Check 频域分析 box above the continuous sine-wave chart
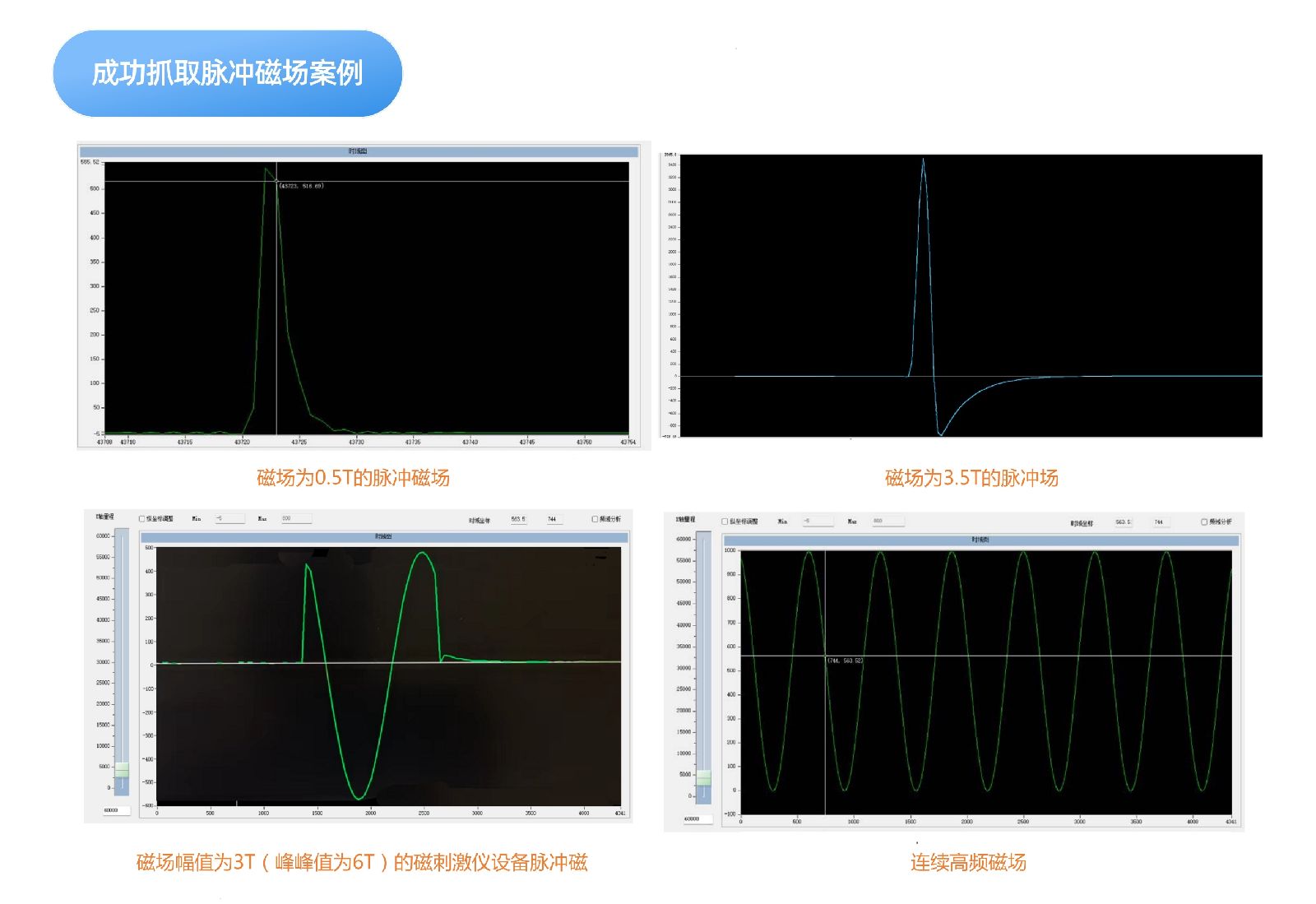 (x=1204, y=522)
